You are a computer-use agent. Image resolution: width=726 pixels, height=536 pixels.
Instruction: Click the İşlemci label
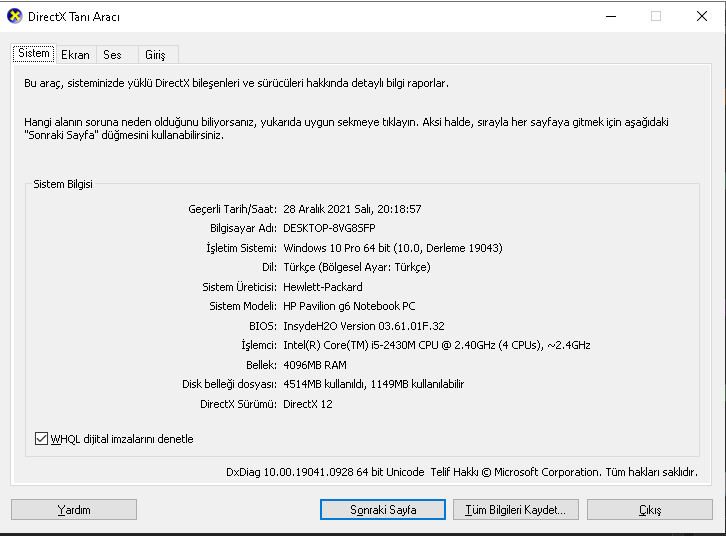(259, 345)
